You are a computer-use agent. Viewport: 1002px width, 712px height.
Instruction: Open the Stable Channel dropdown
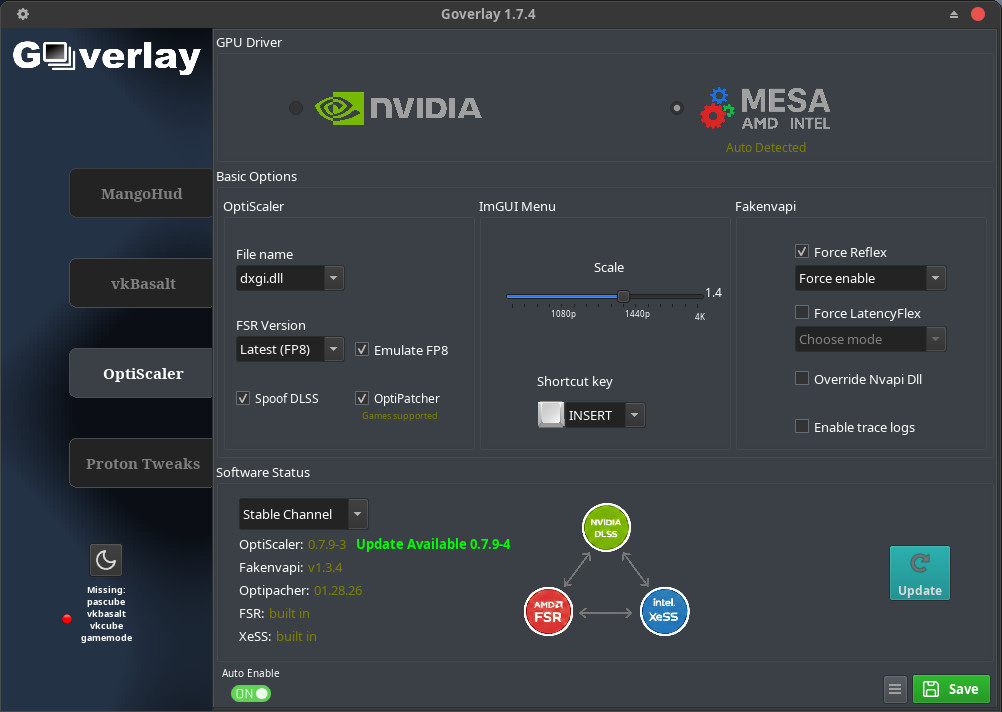point(304,514)
